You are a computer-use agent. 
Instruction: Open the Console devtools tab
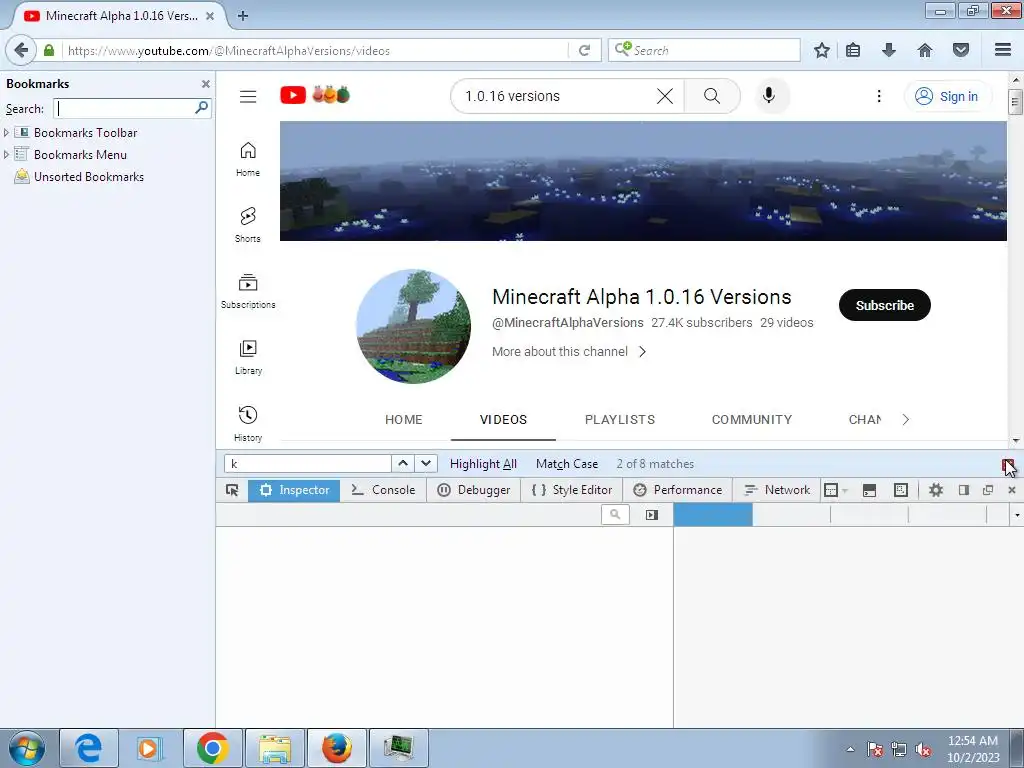[x=383, y=490]
